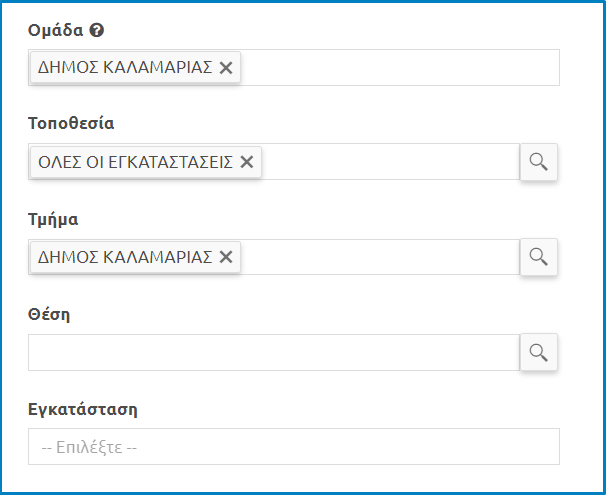Screen dimensions: 607x496
Task: Search for a Θέση using magnifier
Action: [x=538, y=352]
